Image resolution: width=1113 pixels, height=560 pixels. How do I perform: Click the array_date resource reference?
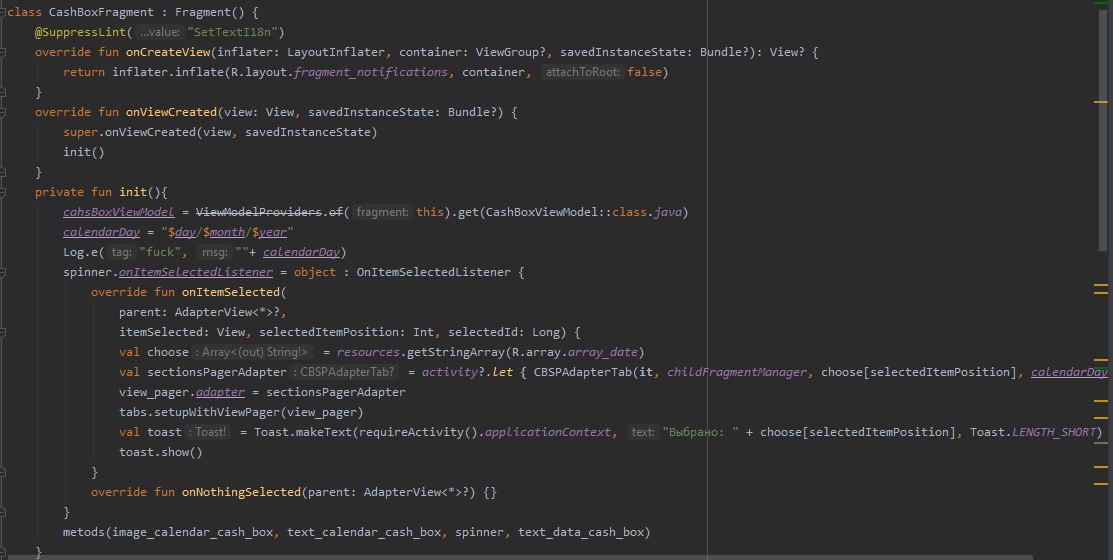602,352
